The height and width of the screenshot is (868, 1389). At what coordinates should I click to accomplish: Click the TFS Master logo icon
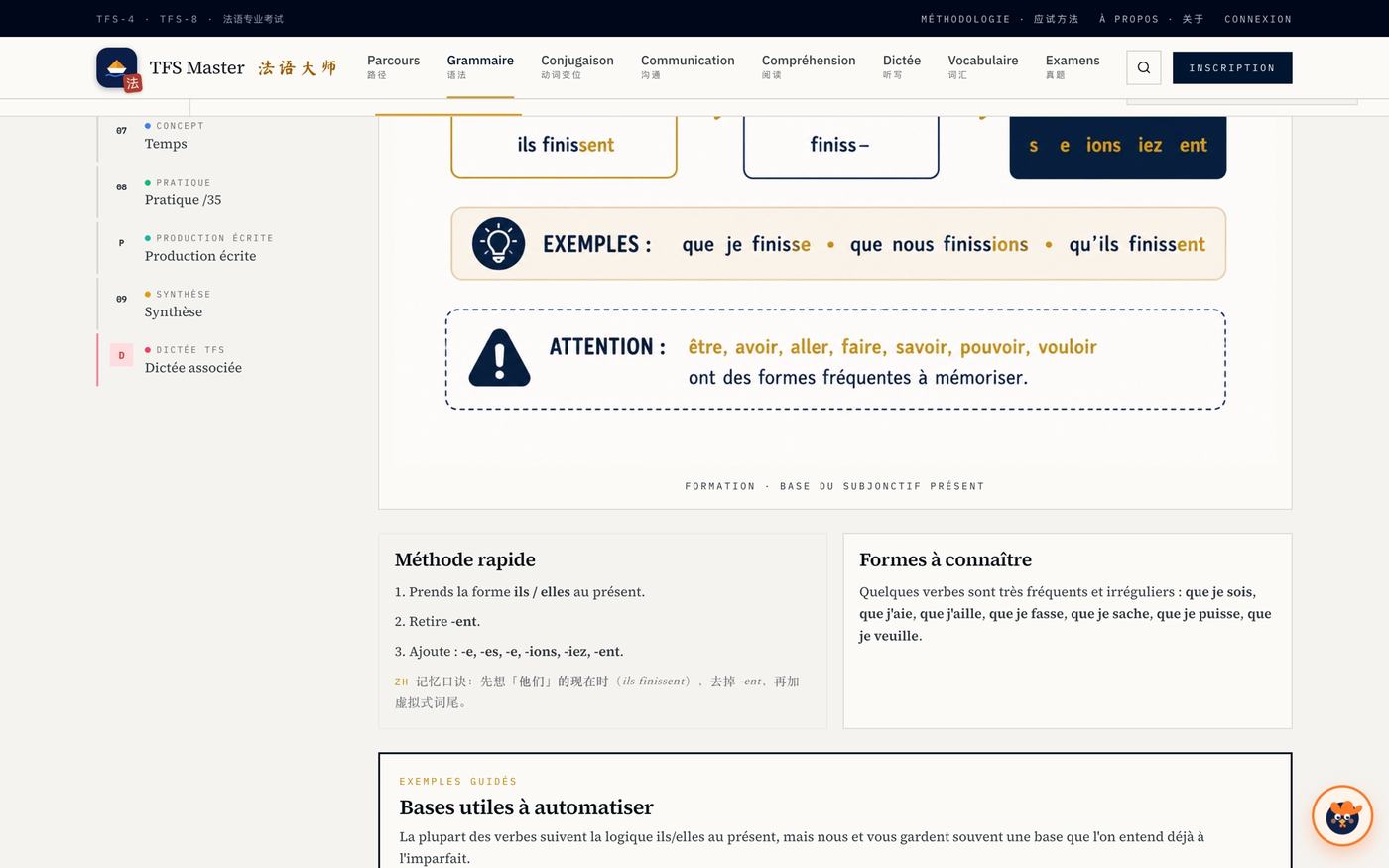117,68
